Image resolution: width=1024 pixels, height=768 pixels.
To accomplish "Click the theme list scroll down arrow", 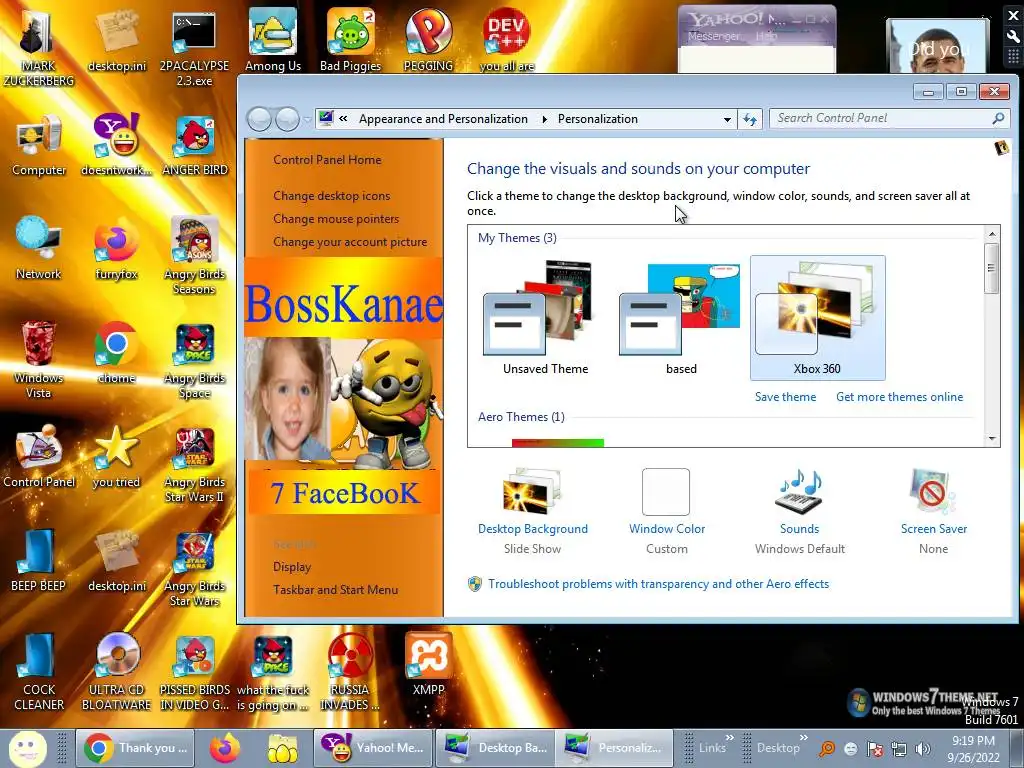I will [992, 439].
